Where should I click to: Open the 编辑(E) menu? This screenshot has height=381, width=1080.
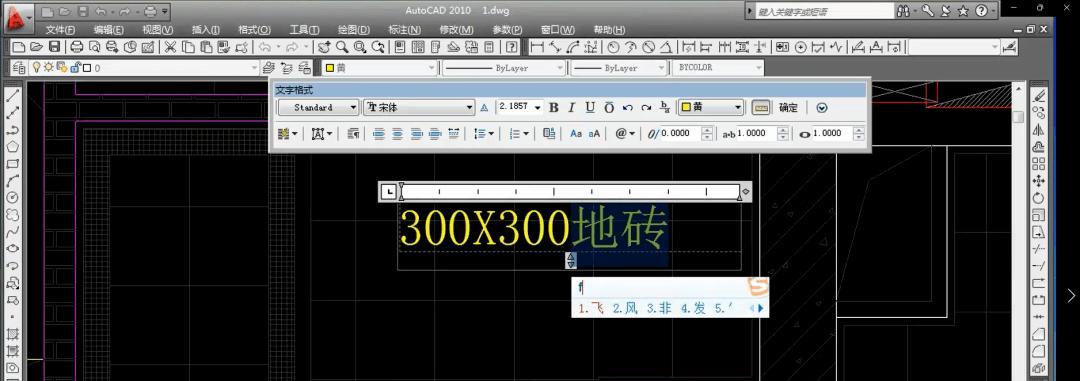[109, 30]
